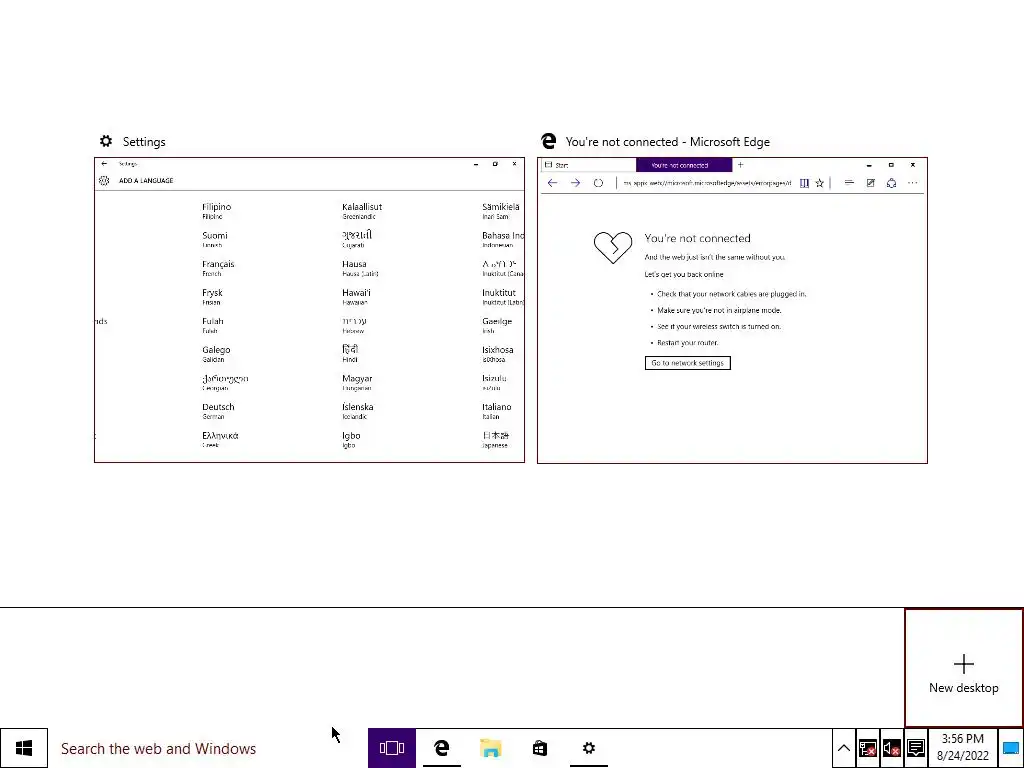Screen dimensions: 1024x768
Task: Select the Settings window thumbnail
Action: (310, 310)
